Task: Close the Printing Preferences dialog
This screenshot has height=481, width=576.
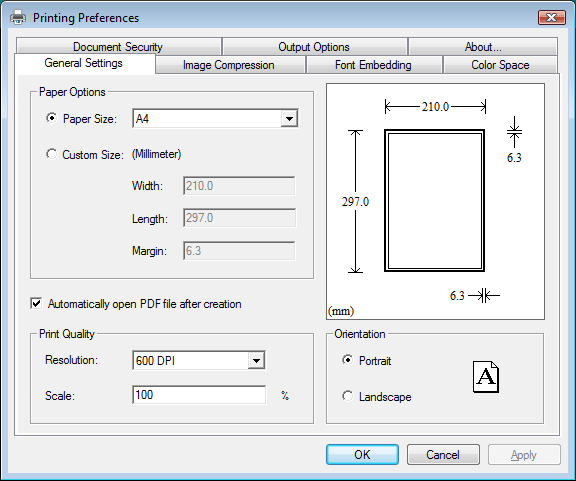Action: (551, 17)
